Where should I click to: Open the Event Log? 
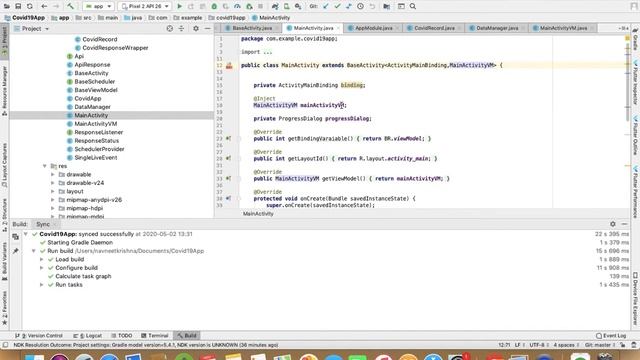pyautogui.click(x=611, y=336)
